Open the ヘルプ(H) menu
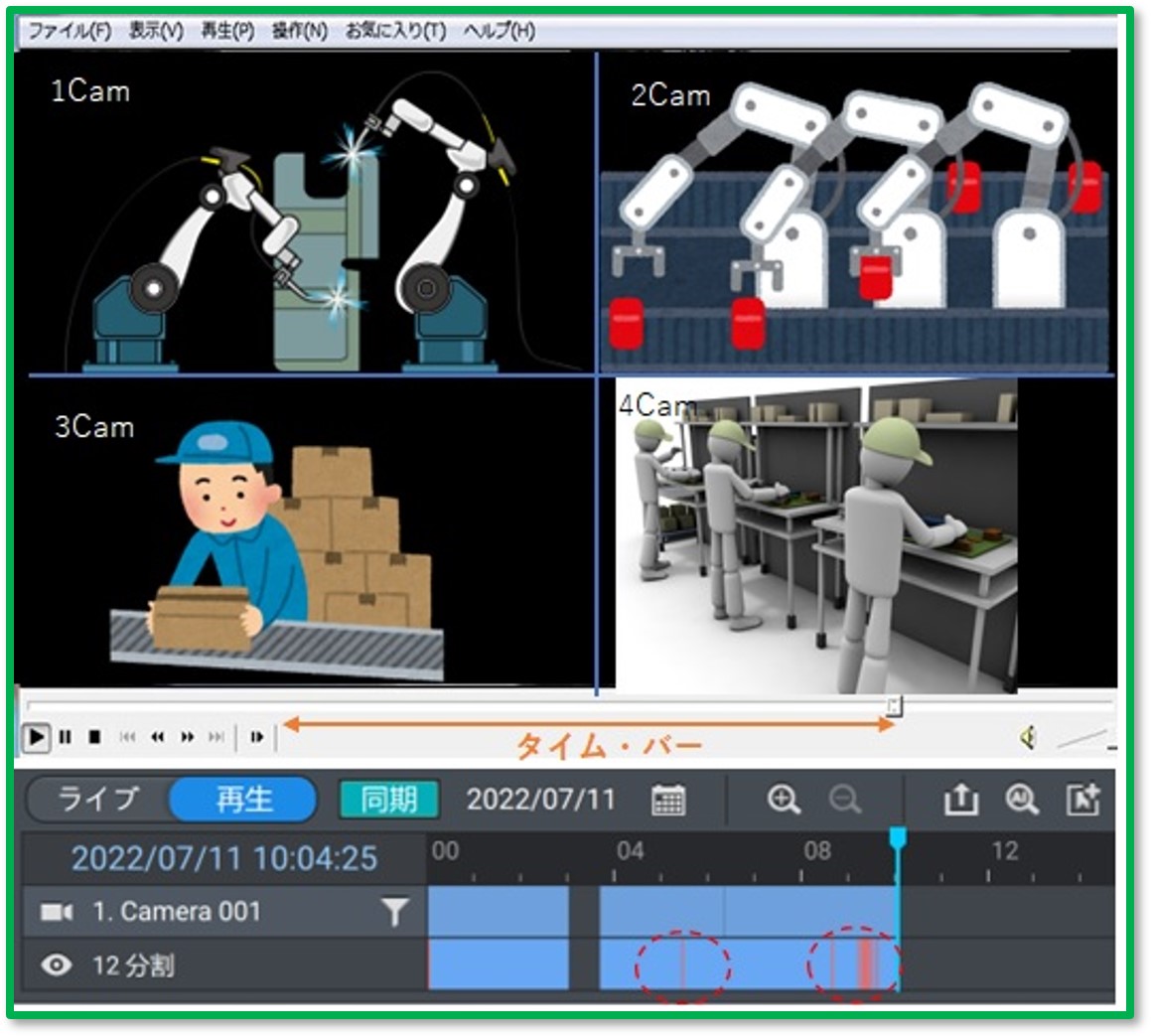The height and width of the screenshot is (1036, 1151). [499, 31]
